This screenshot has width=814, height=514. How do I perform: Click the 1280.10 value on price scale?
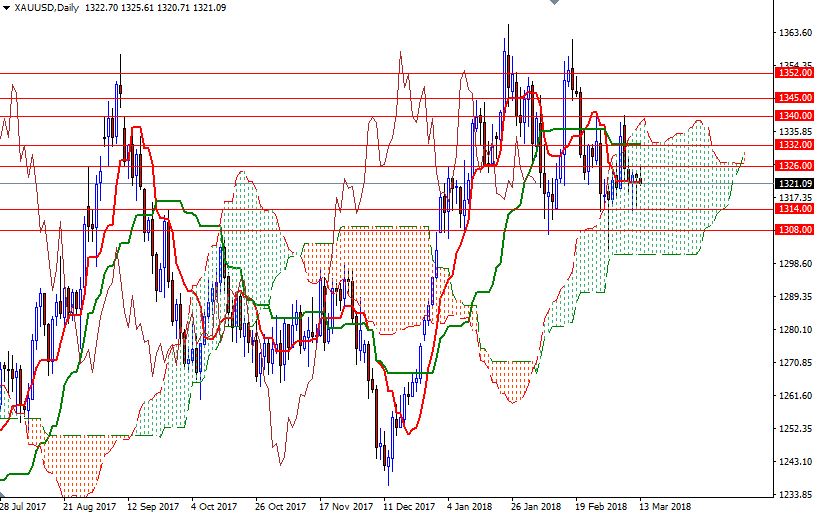[794, 330]
